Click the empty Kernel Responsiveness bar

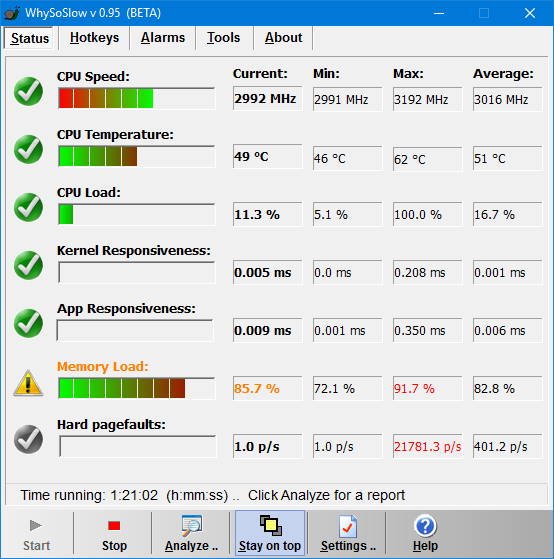coord(137,272)
